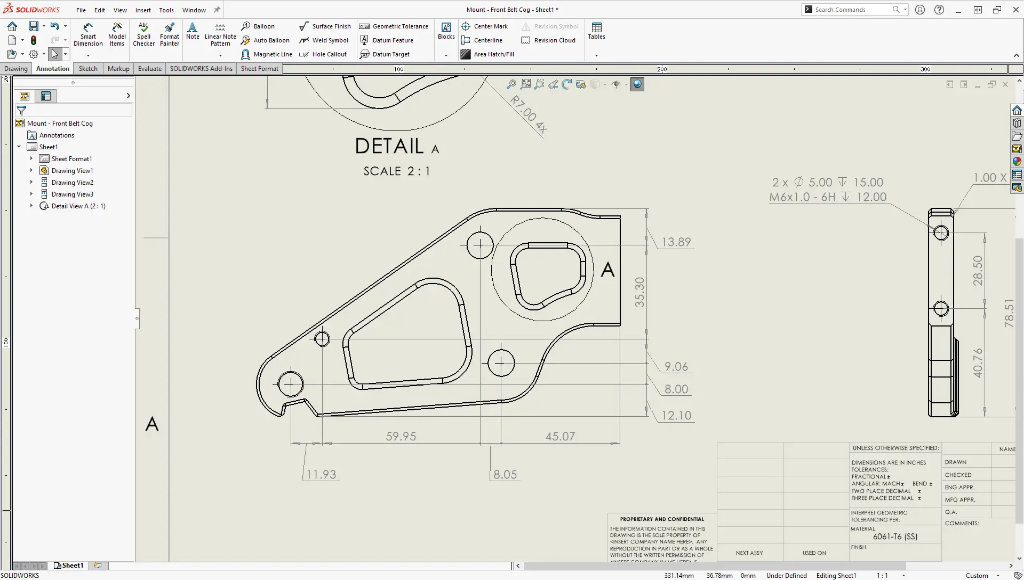Open the Appearances color ball in task pane

coord(1017,161)
